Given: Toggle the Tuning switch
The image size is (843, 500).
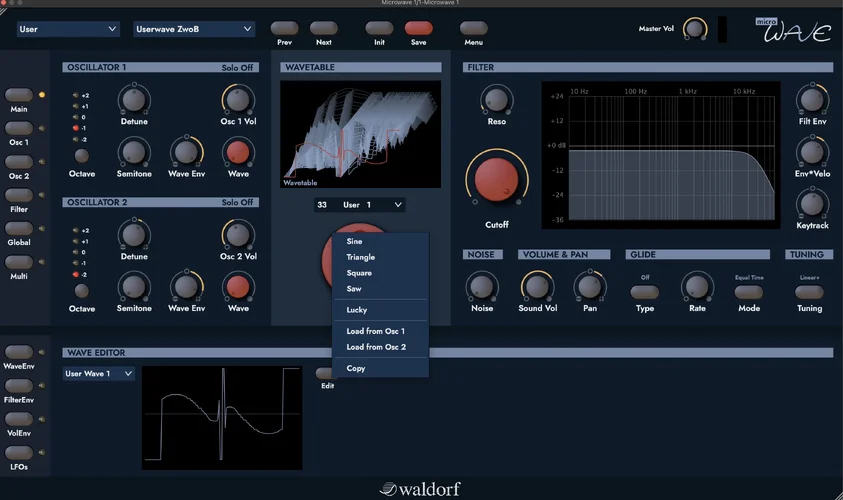Looking at the screenshot, I should [809, 292].
